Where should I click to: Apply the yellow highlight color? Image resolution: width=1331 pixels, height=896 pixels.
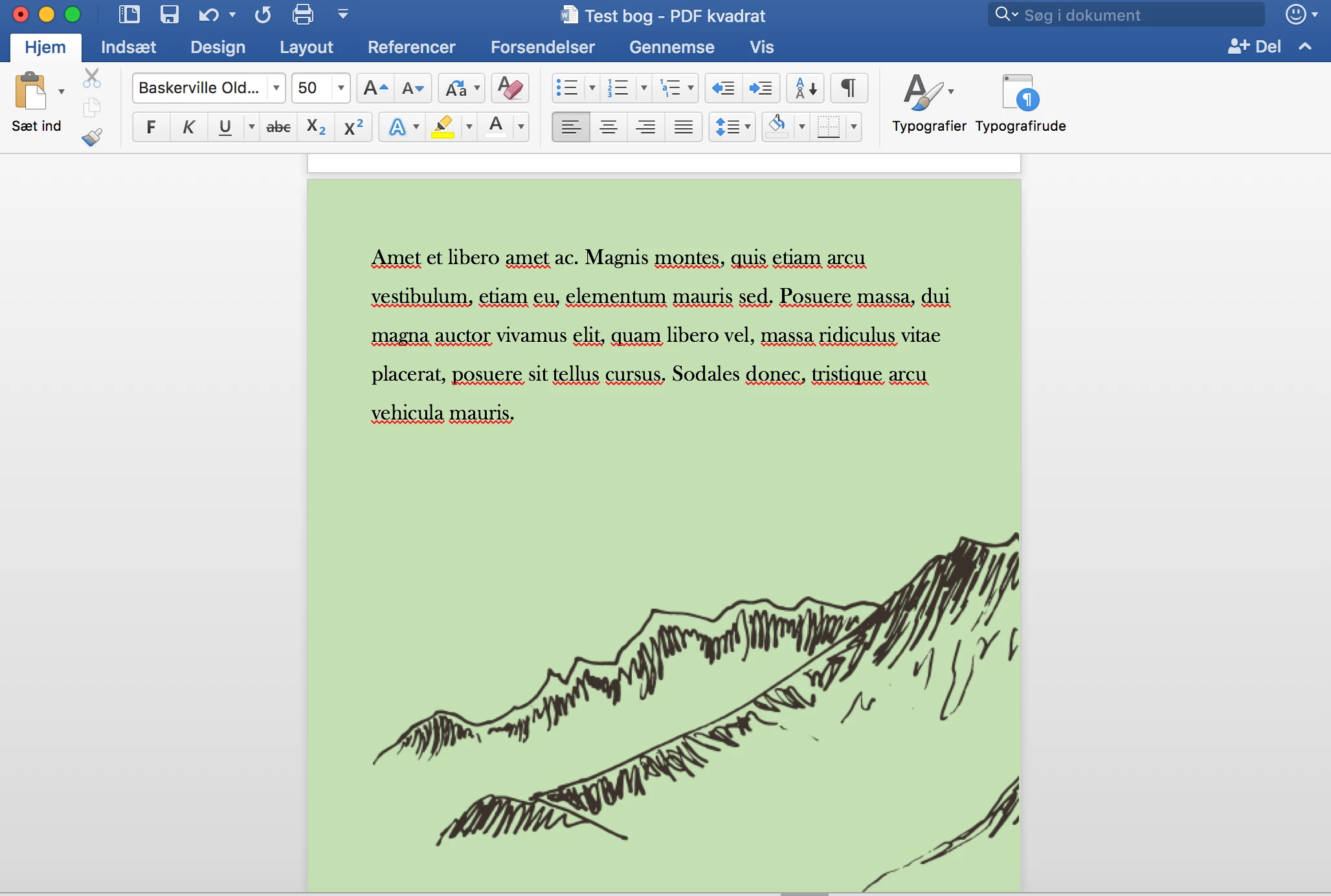click(443, 127)
